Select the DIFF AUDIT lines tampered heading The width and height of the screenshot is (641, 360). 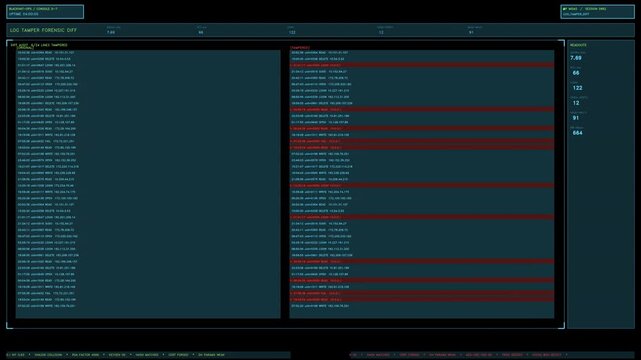click(x=39, y=45)
